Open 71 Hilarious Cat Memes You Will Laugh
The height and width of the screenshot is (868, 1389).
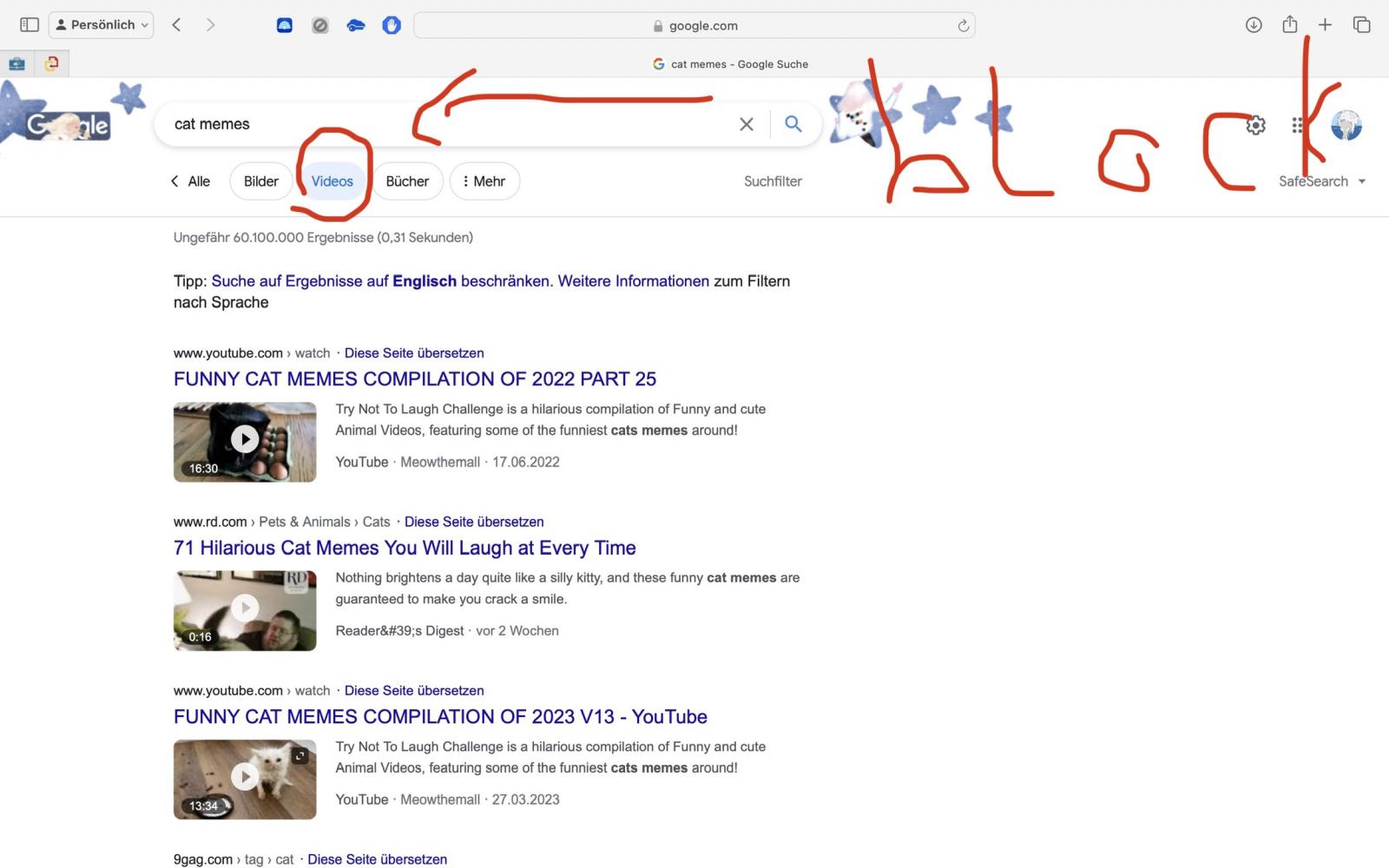(x=405, y=548)
